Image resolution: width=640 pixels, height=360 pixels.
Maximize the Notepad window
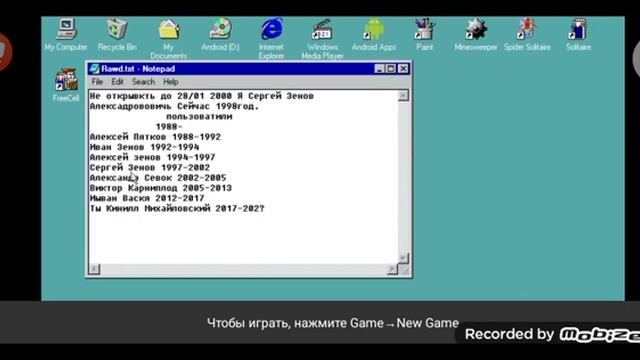pyautogui.click(x=391, y=69)
